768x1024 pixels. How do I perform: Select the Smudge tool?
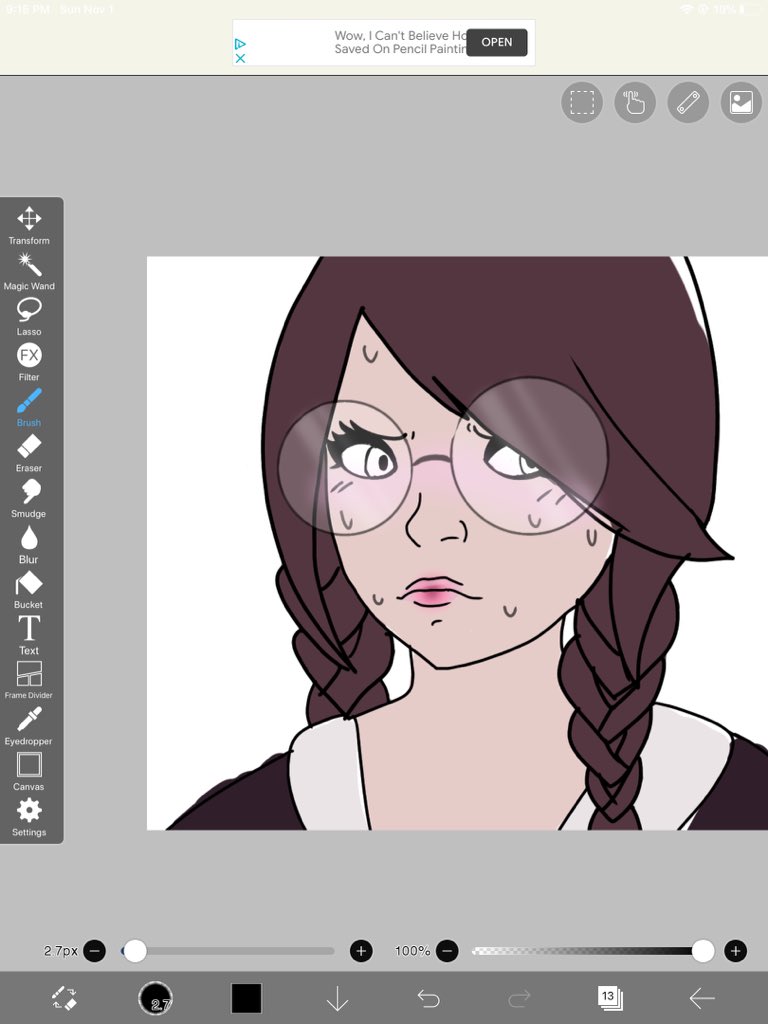point(29,500)
